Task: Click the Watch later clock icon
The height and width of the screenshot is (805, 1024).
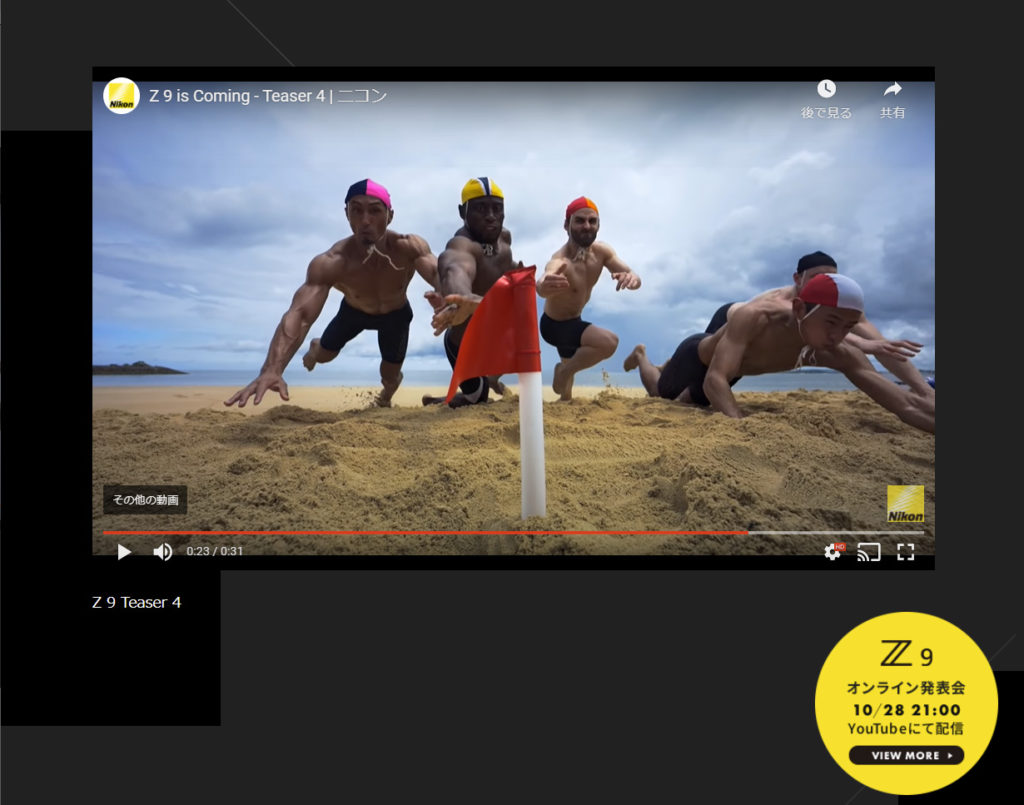Action: [826, 89]
